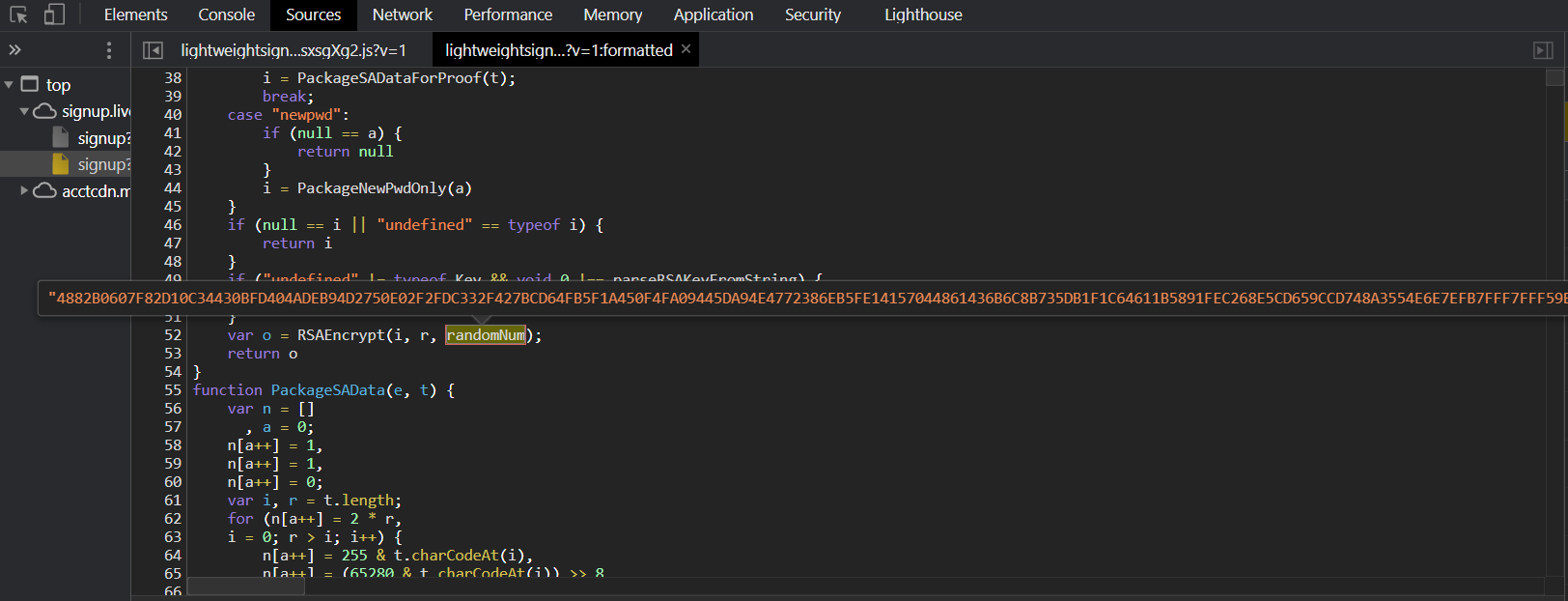Open the Network panel tab
Image resolution: width=1568 pixels, height=601 pixels.
tap(402, 14)
